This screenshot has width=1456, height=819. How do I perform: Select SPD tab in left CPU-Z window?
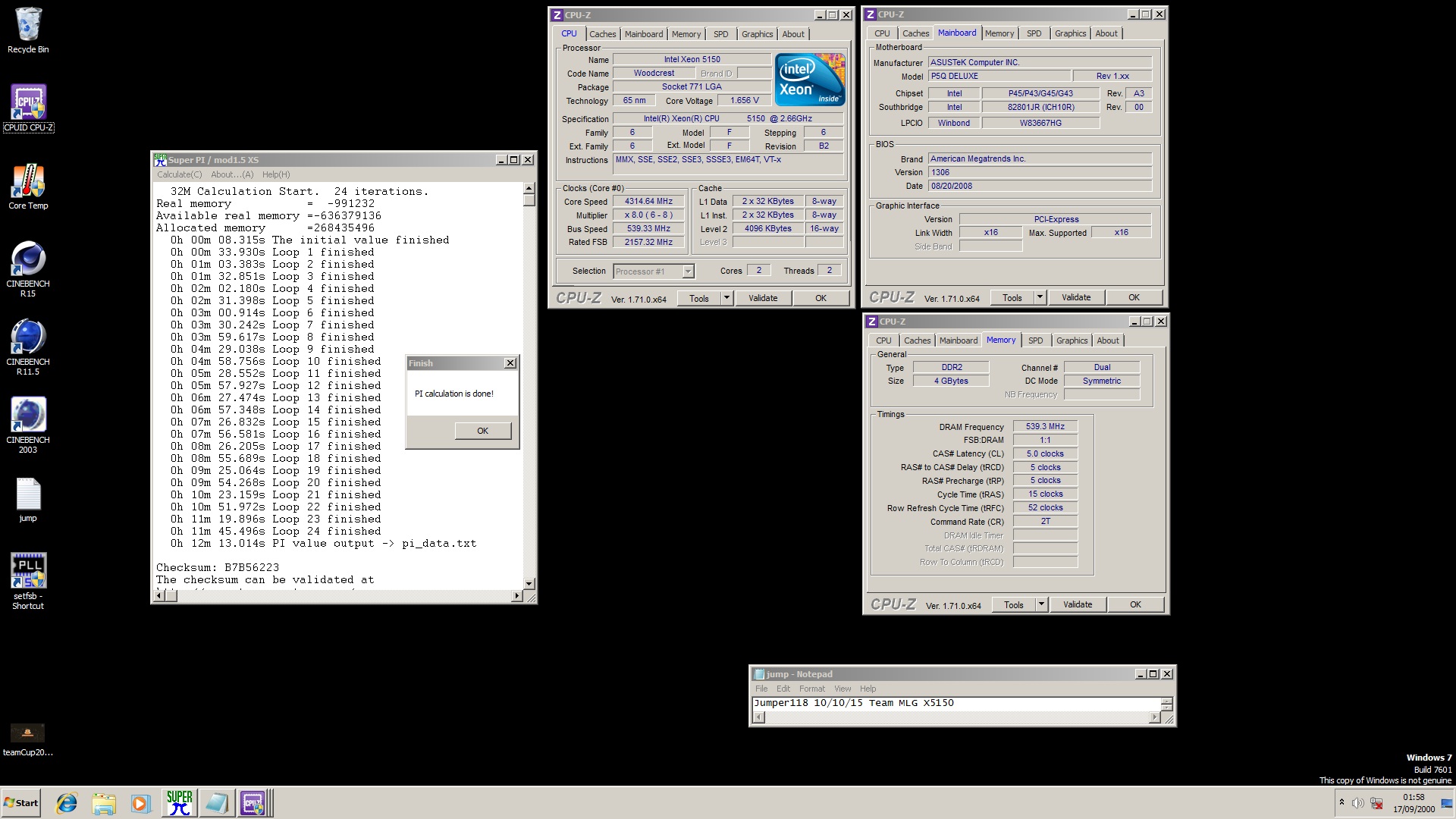pyautogui.click(x=721, y=34)
